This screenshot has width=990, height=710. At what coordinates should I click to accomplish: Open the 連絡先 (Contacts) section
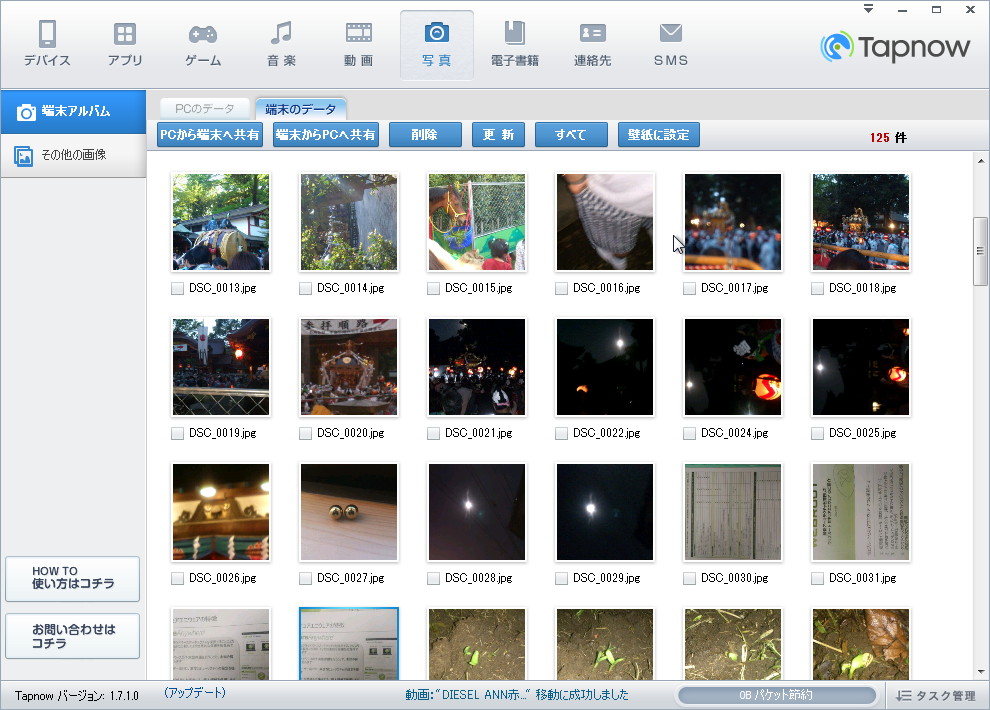tap(592, 44)
